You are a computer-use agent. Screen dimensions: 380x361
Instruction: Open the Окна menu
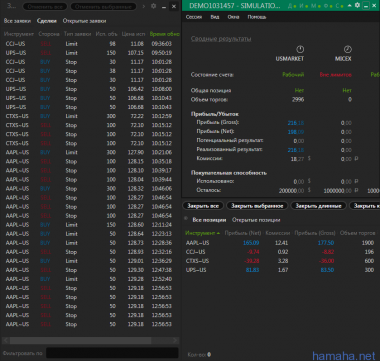(233, 17)
